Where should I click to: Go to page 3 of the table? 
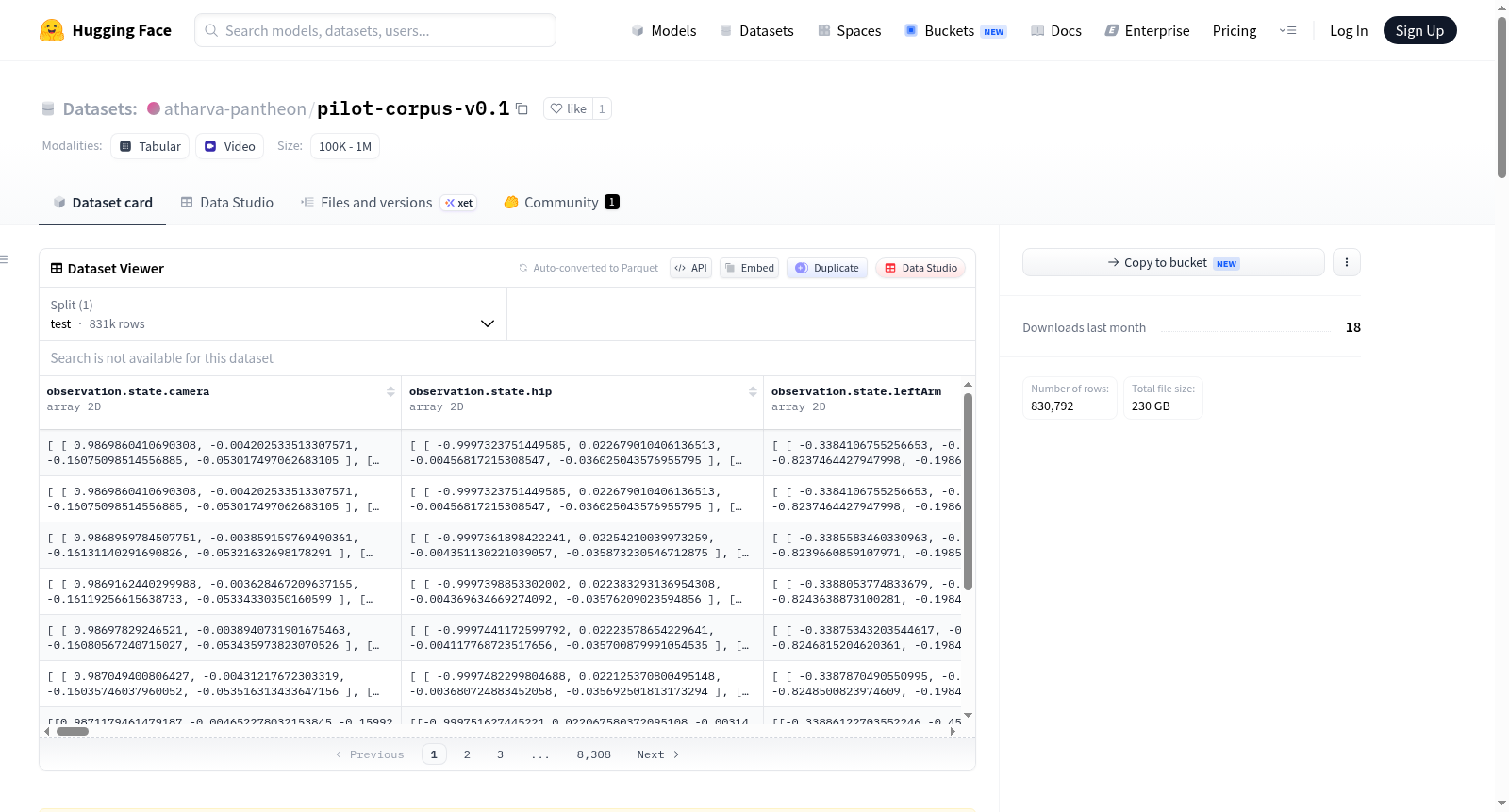click(x=500, y=754)
